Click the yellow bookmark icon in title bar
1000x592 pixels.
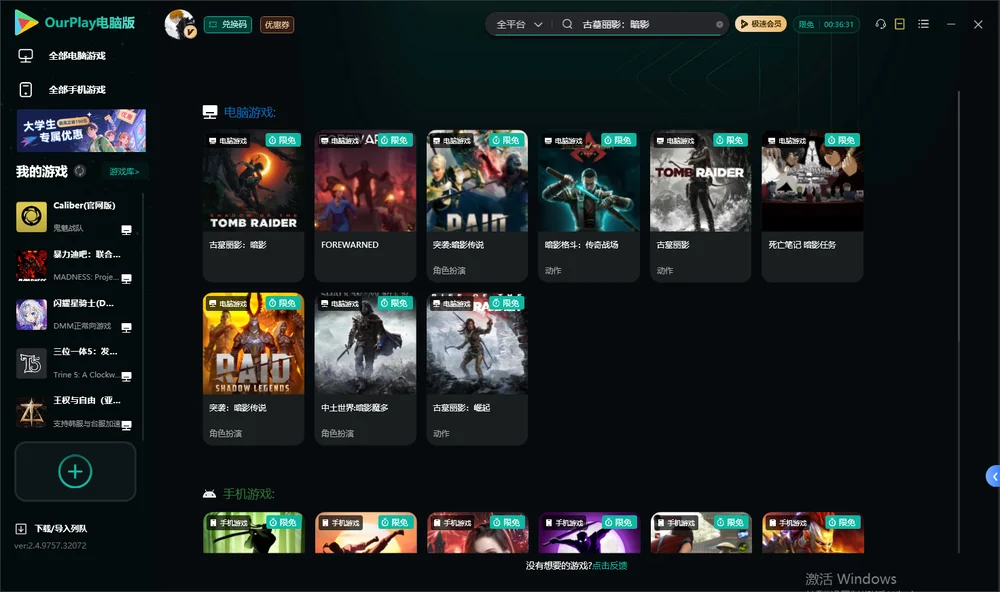900,24
